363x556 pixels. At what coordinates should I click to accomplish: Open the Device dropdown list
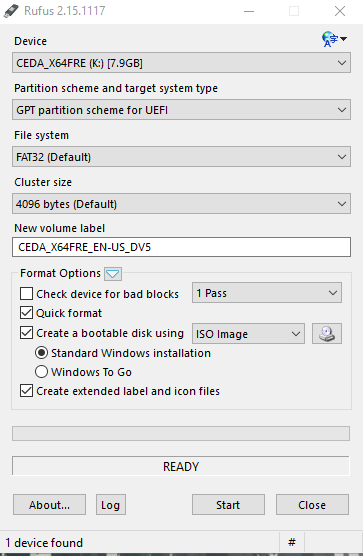coord(182,63)
